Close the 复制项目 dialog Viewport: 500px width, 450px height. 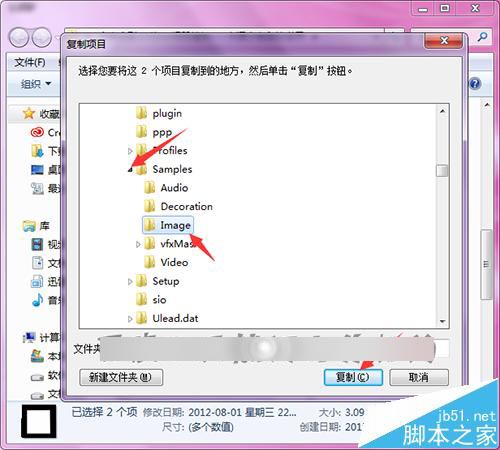pos(444,41)
